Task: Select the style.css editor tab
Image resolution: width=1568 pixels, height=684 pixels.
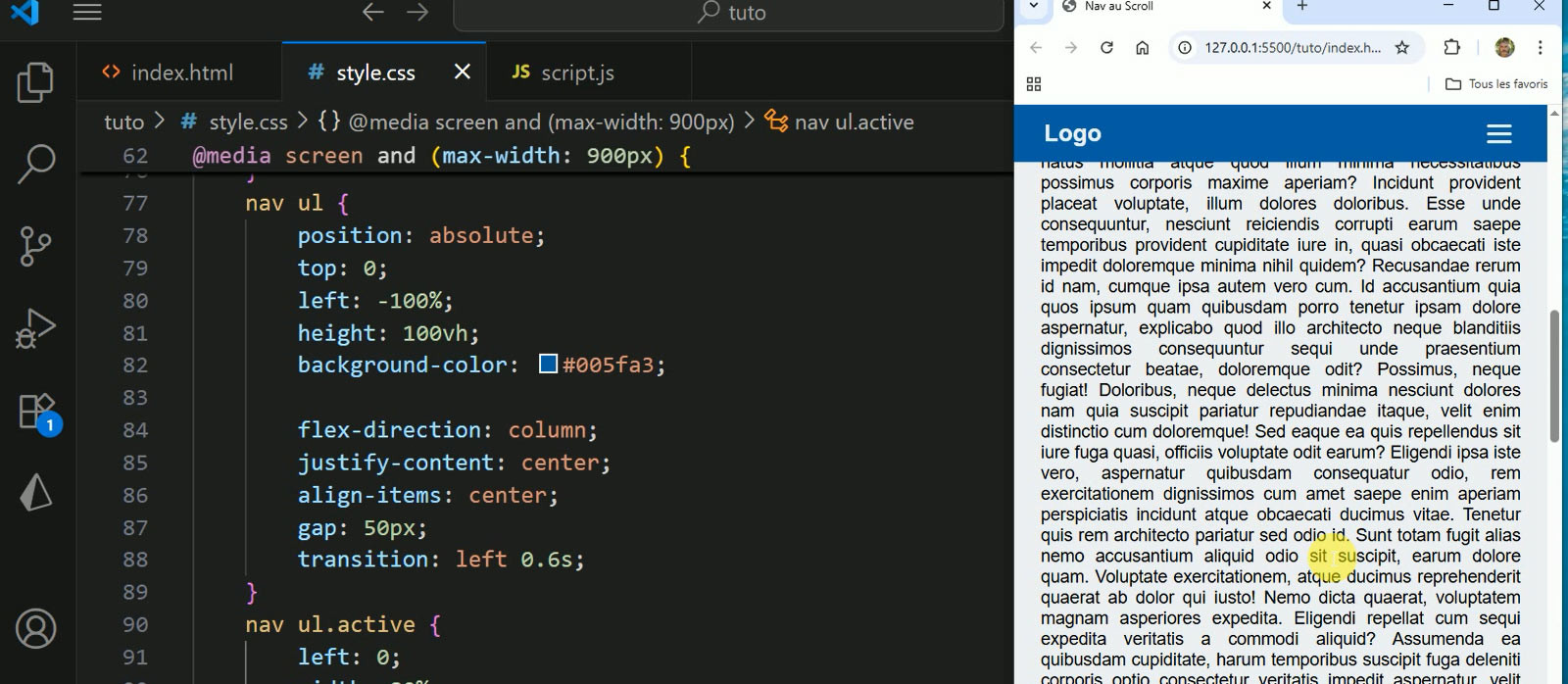Action: tap(375, 73)
